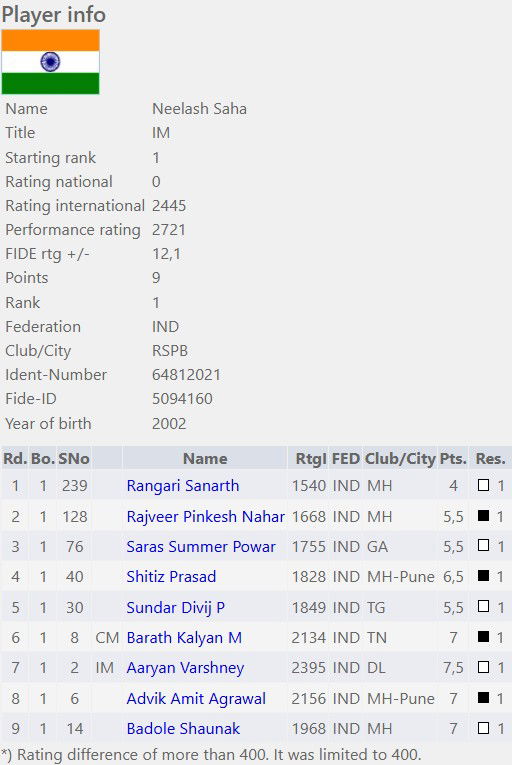Click white piece icon in round 3
Image resolution: width=512 pixels, height=765 pixels.
483,545
